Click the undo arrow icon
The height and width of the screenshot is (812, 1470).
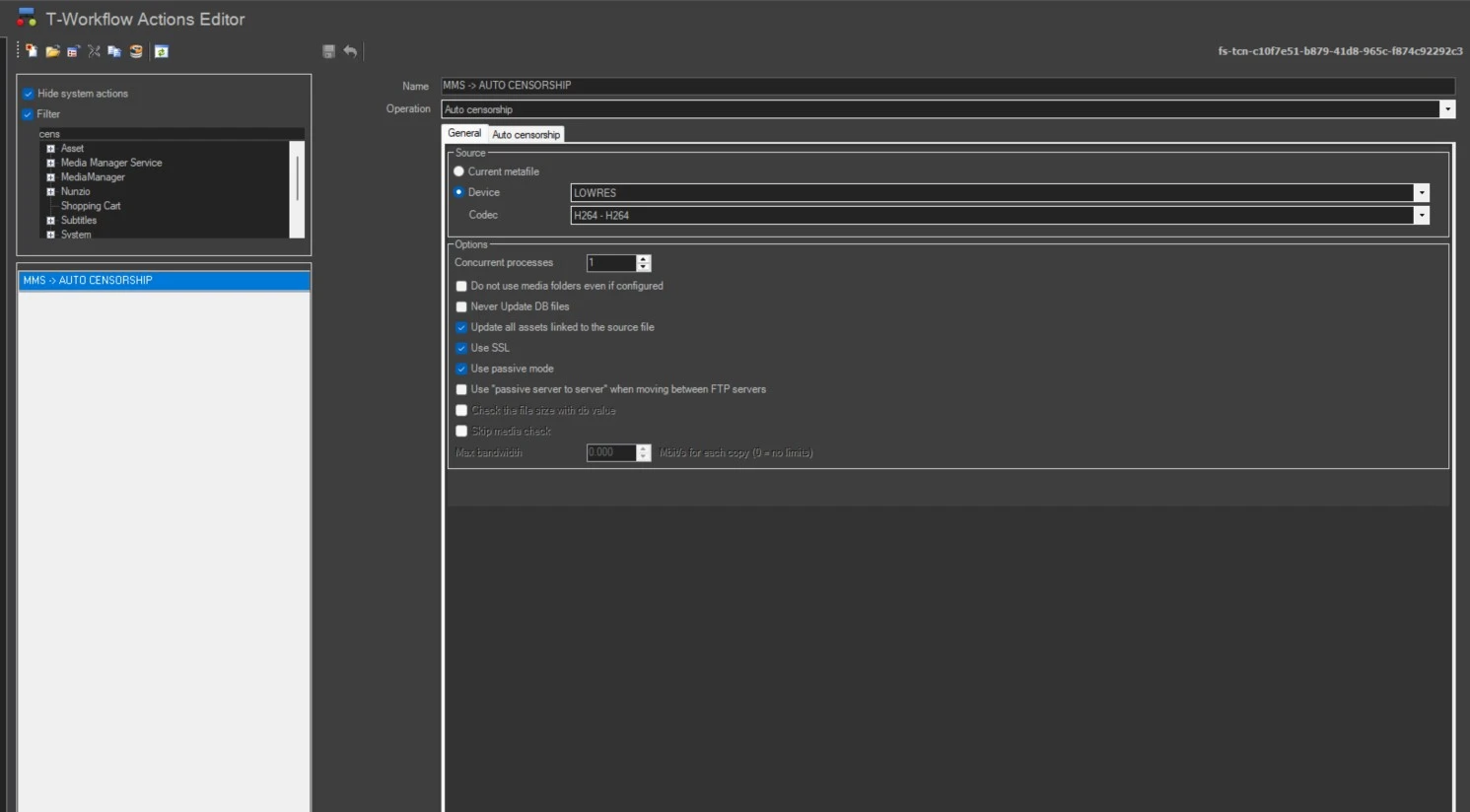(x=350, y=51)
